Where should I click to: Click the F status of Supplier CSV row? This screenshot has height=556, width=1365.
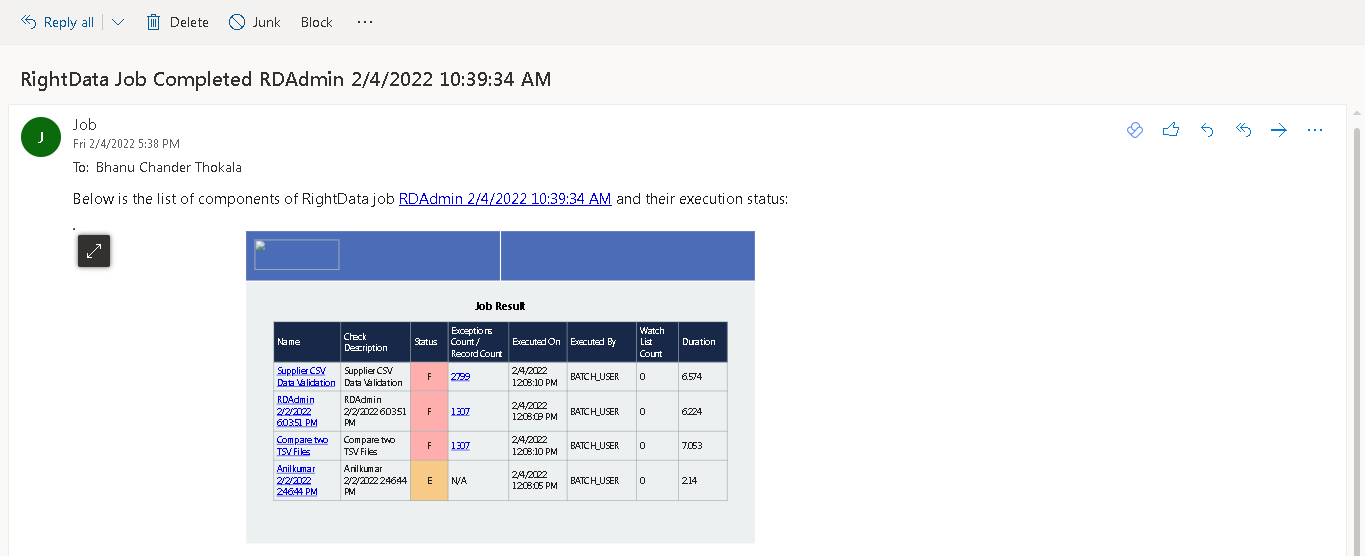pyautogui.click(x=428, y=377)
